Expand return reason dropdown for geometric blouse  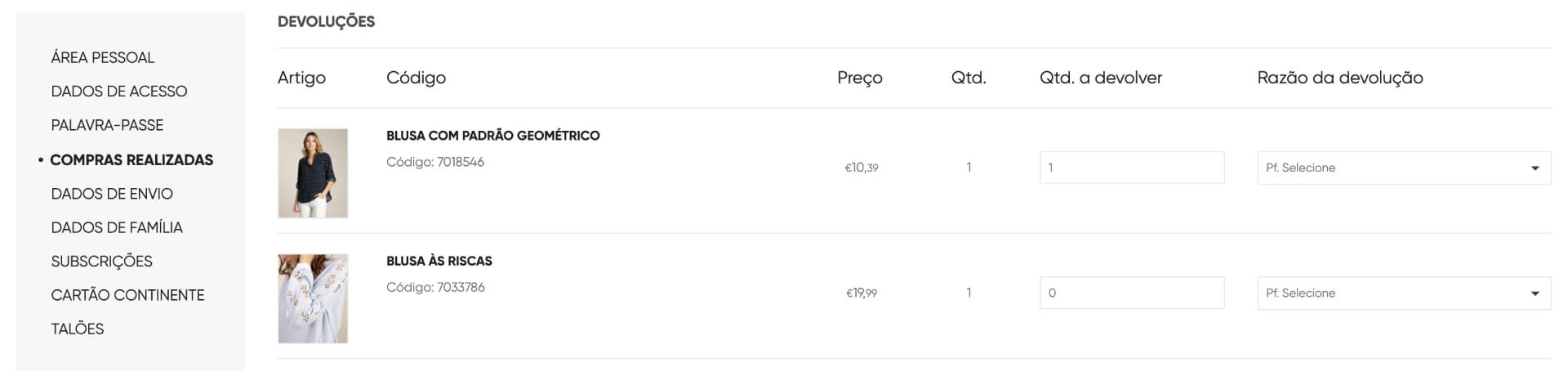click(x=1404, y=168)
